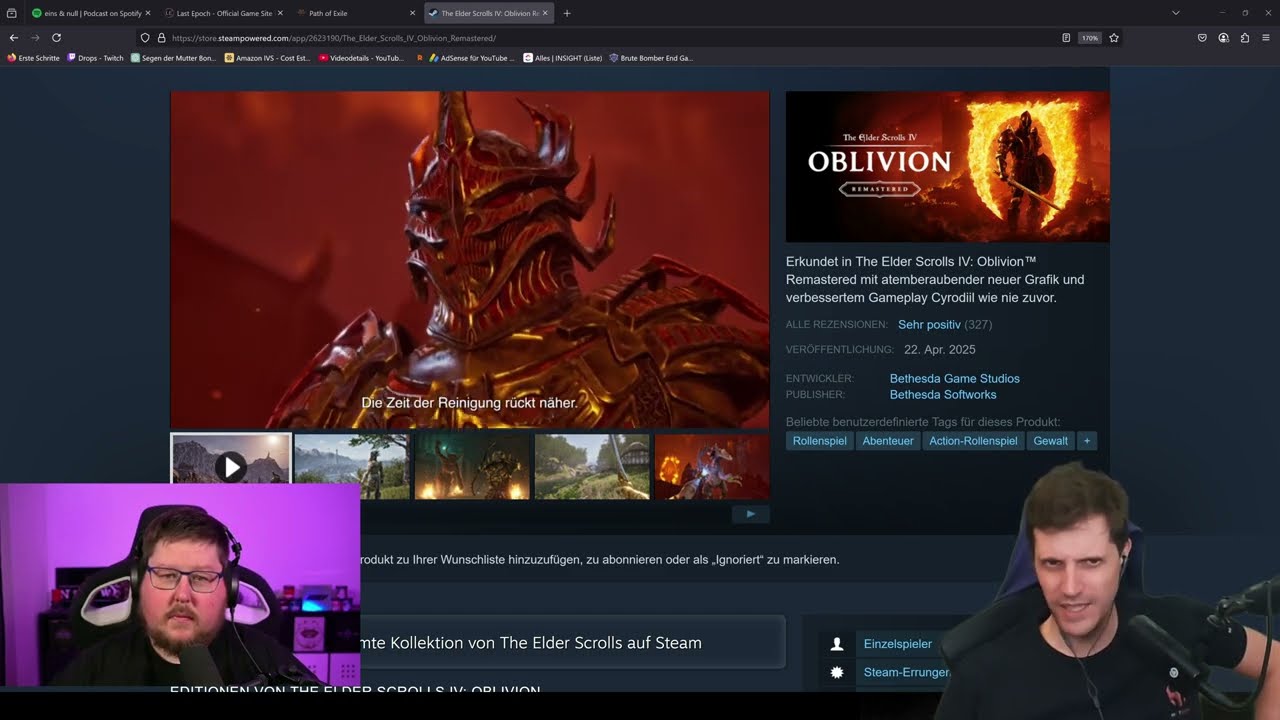This screenshot has height=720, width=1280.
Task: Play the trailer video thumbnail
Action: [x=231, y=466]
